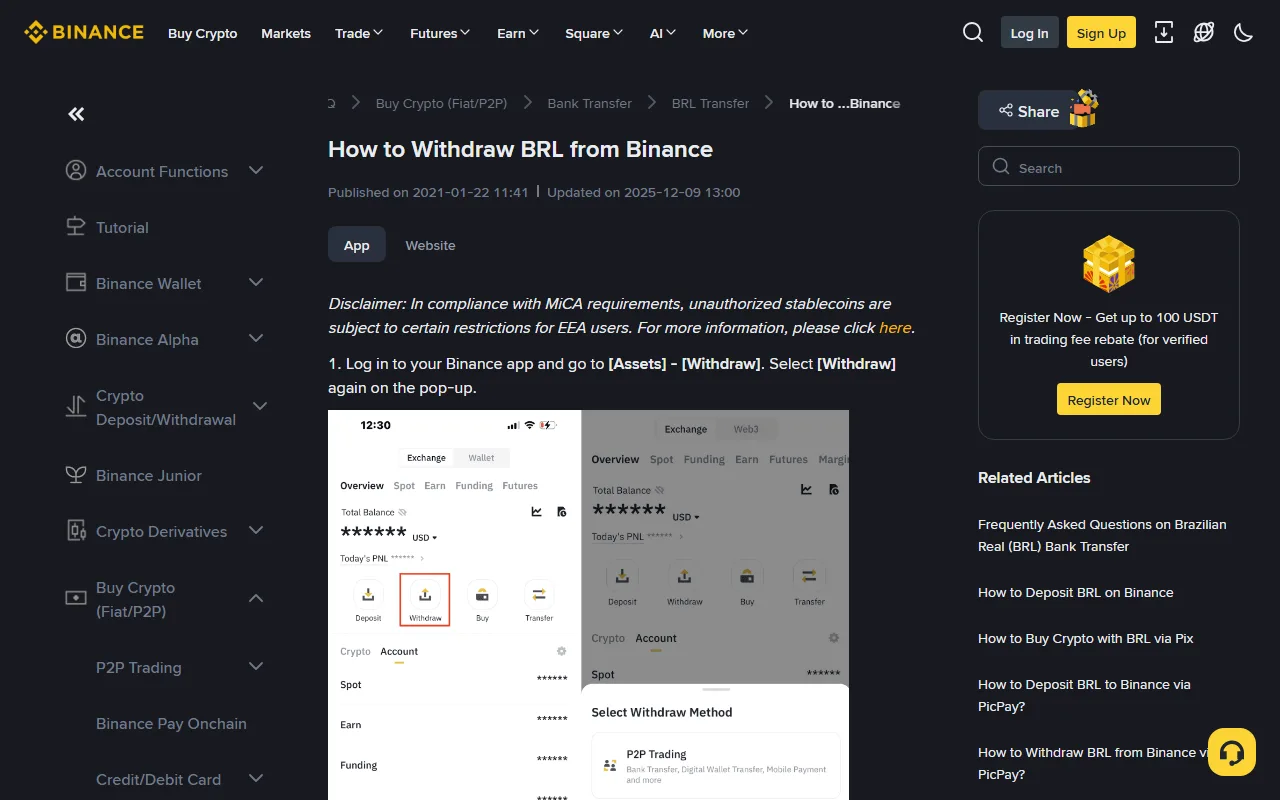Expand Credit/Debit Card subsection
Image resolution: width=1280 pixels, height=800 pixels.
[256, 779]
